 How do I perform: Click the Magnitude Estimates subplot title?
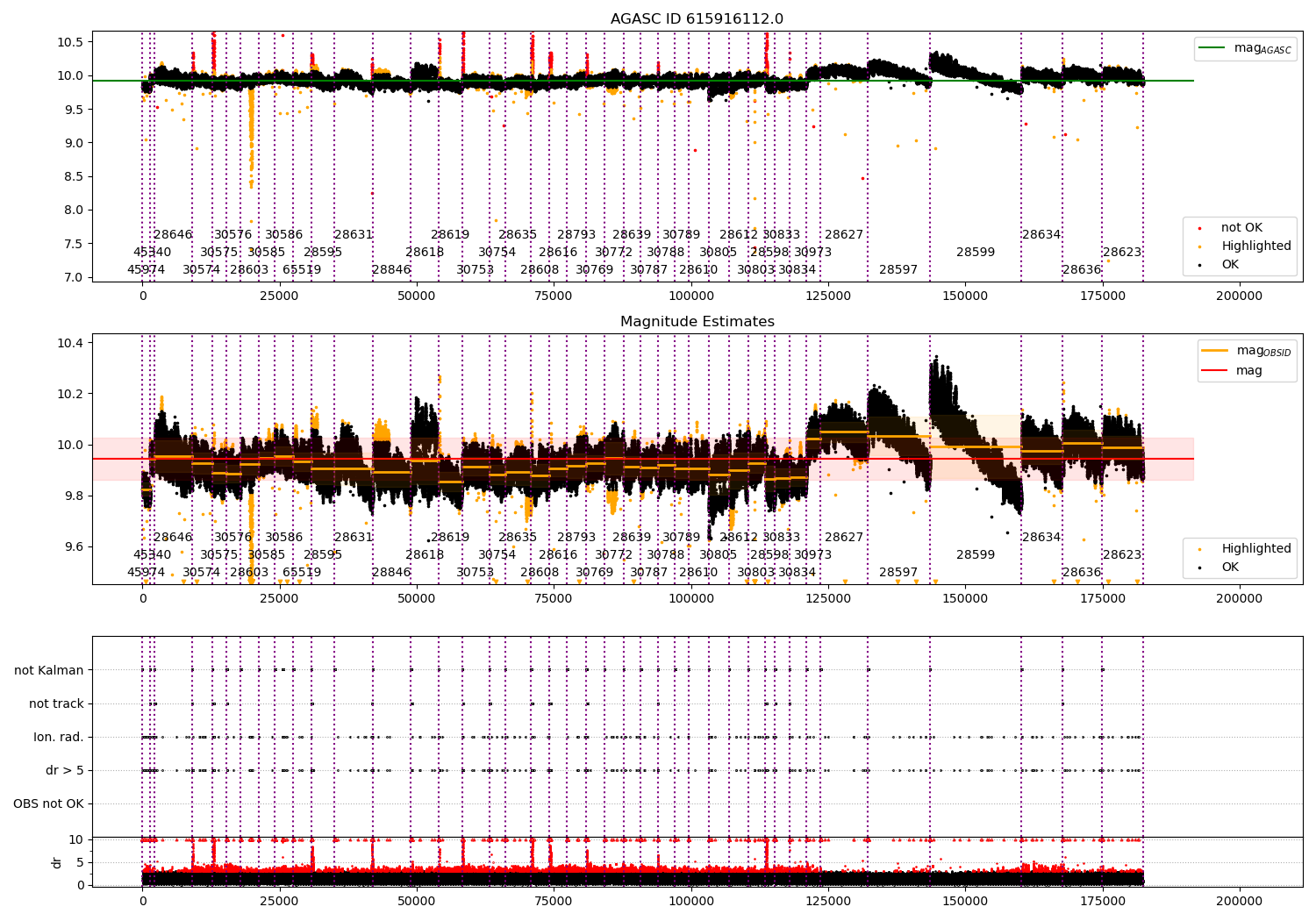[697, 321]
